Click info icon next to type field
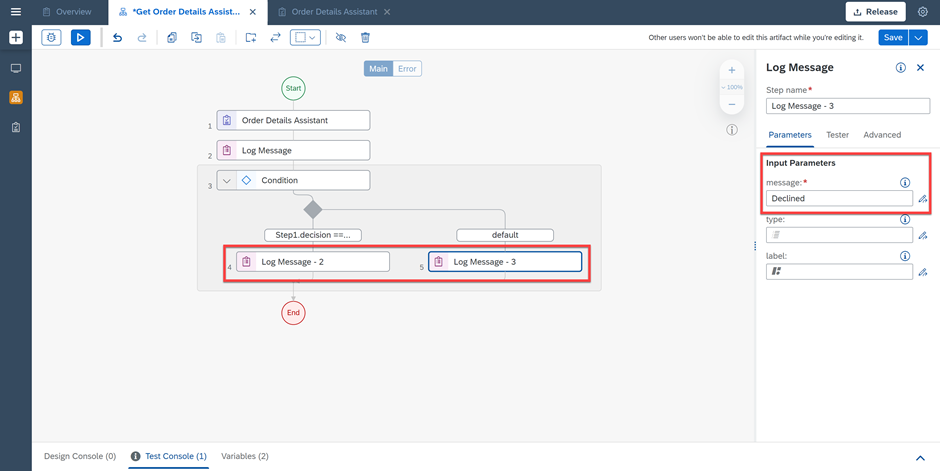940x471 pixels. point(905,219)
